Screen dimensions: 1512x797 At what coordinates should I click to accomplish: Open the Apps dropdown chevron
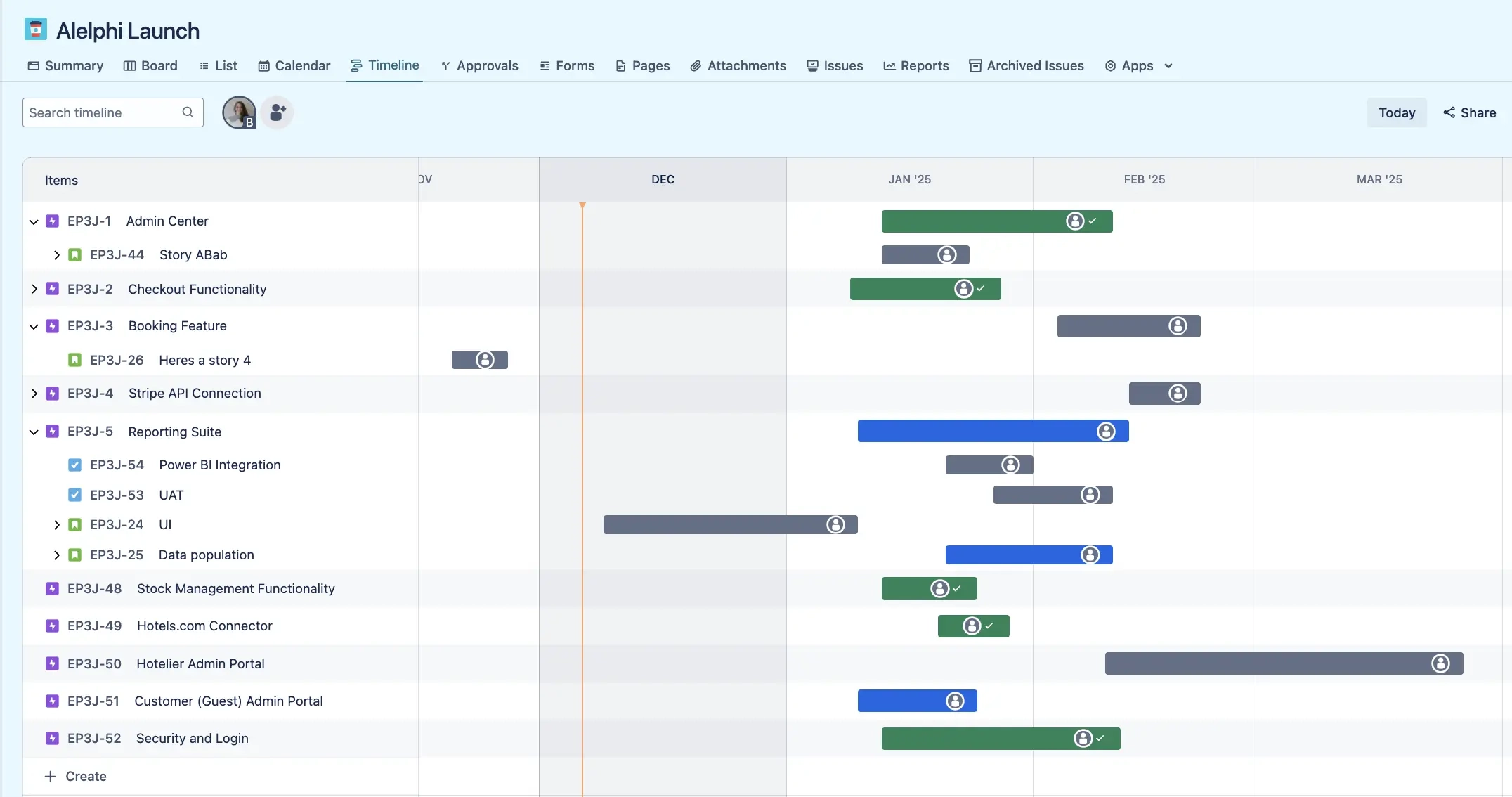pyautogui.click(x=1168, y=65)
